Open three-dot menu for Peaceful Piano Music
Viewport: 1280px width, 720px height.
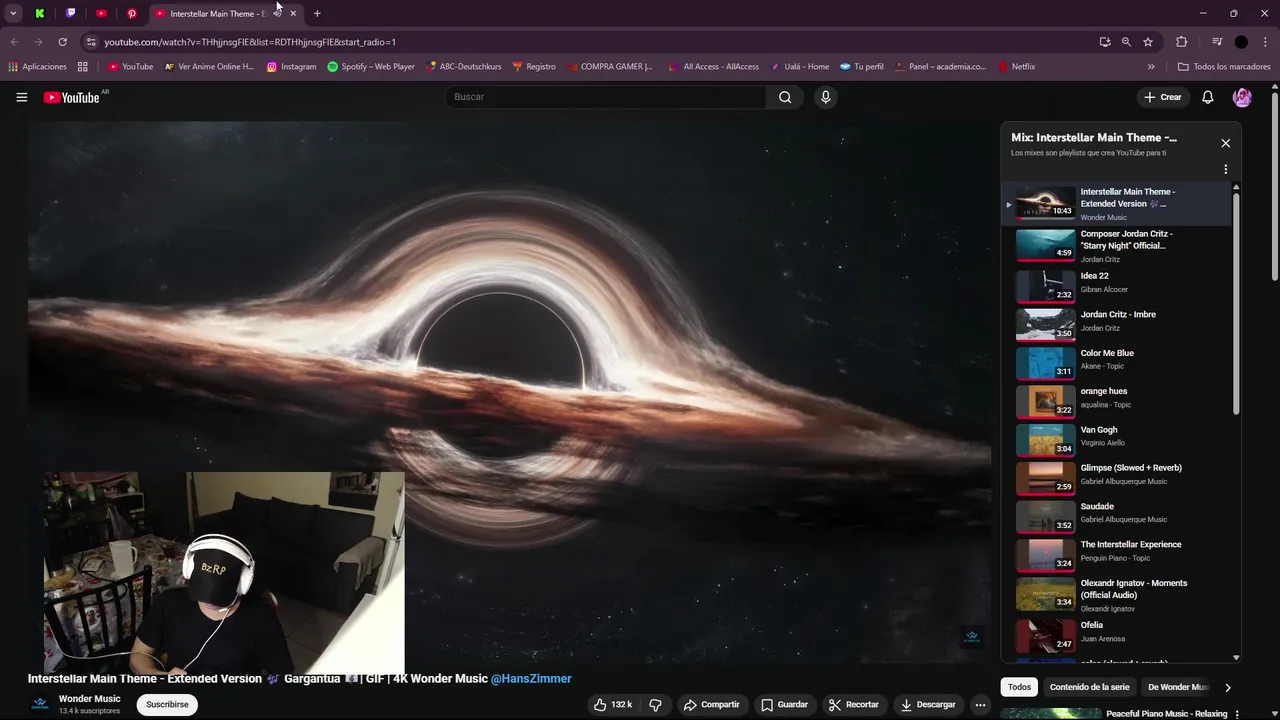(1237, 714)
